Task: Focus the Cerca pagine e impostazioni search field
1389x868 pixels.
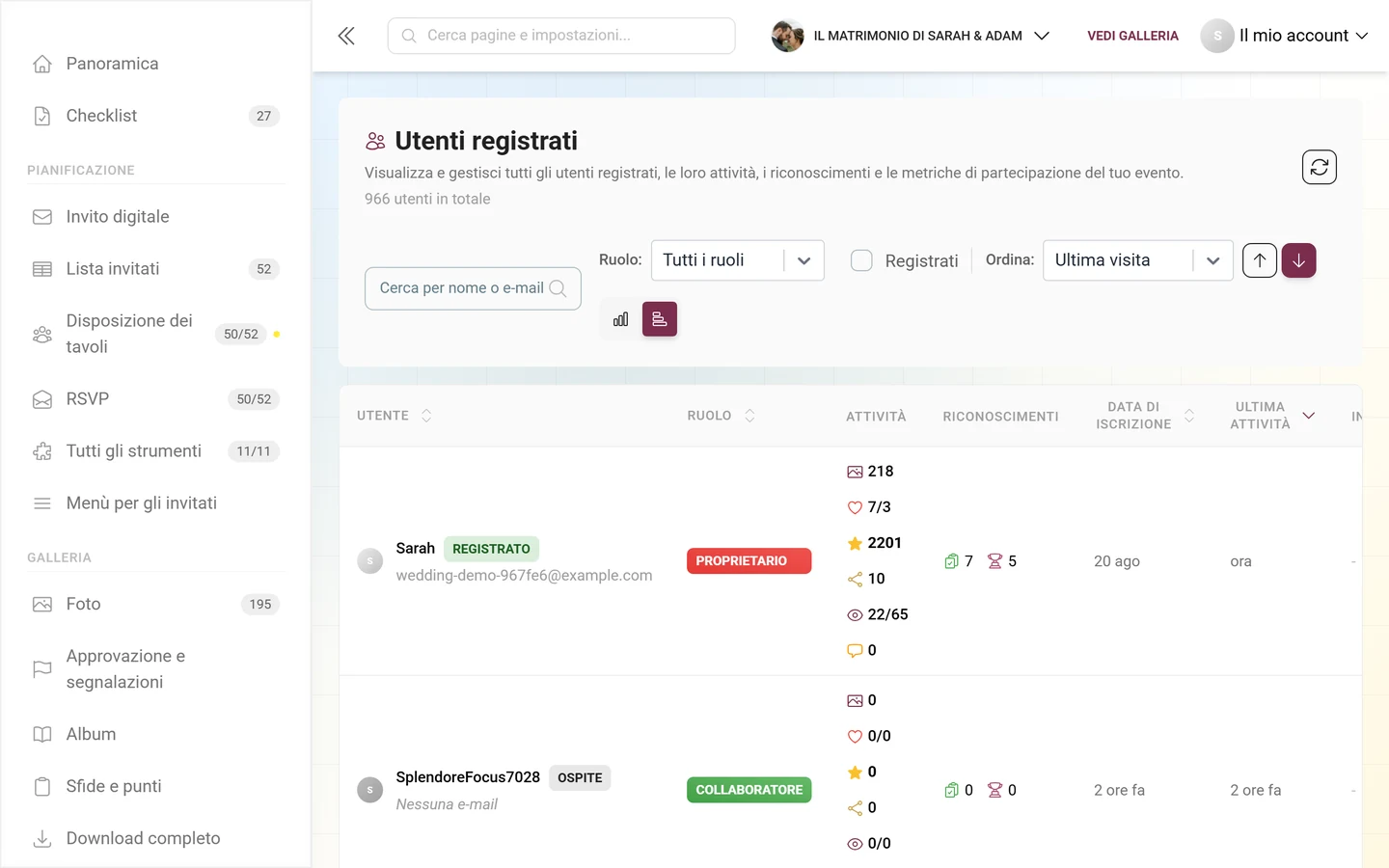Action: (561, 36)
